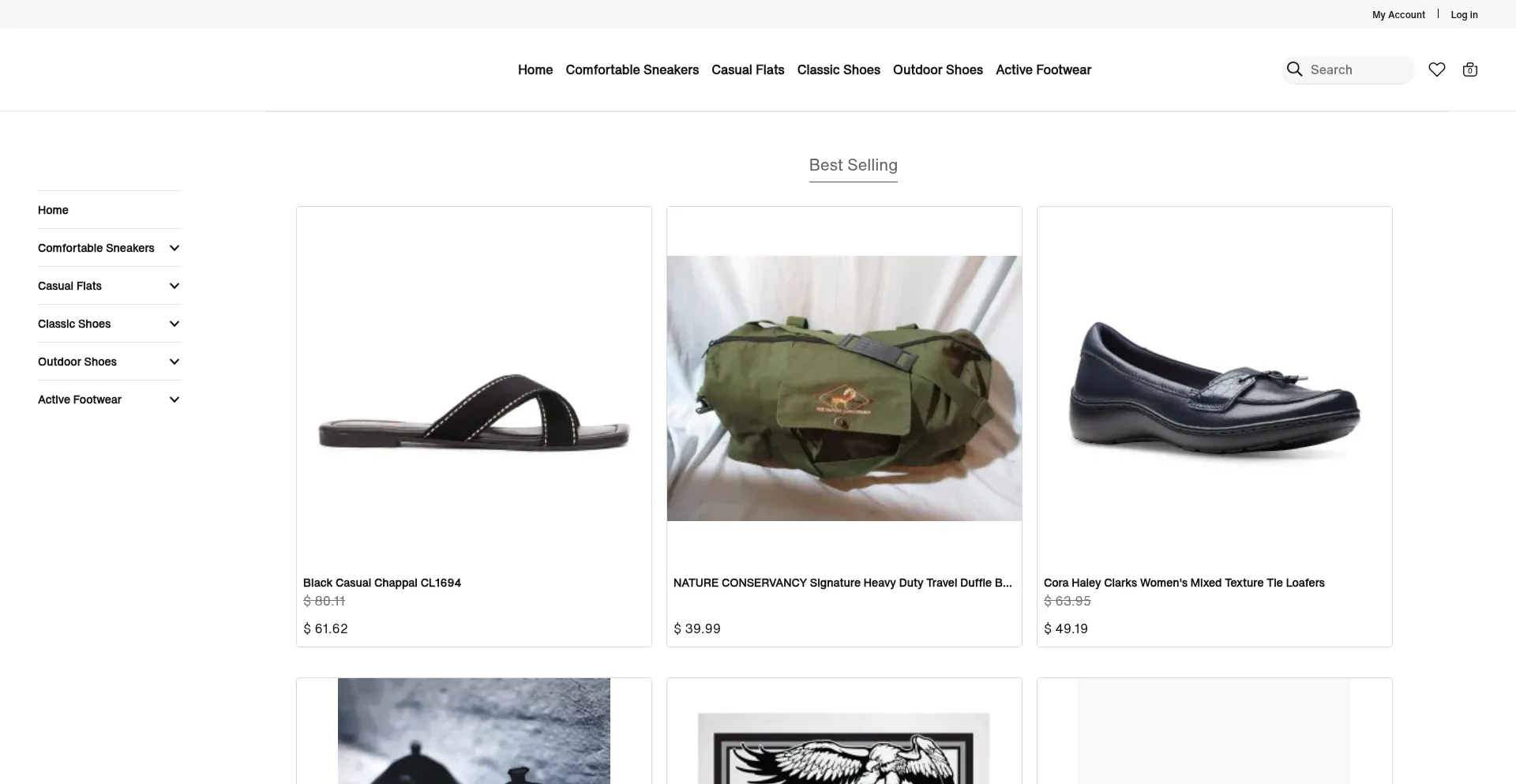Open Casual Flats in top navigation

click(x=748, y=69)
